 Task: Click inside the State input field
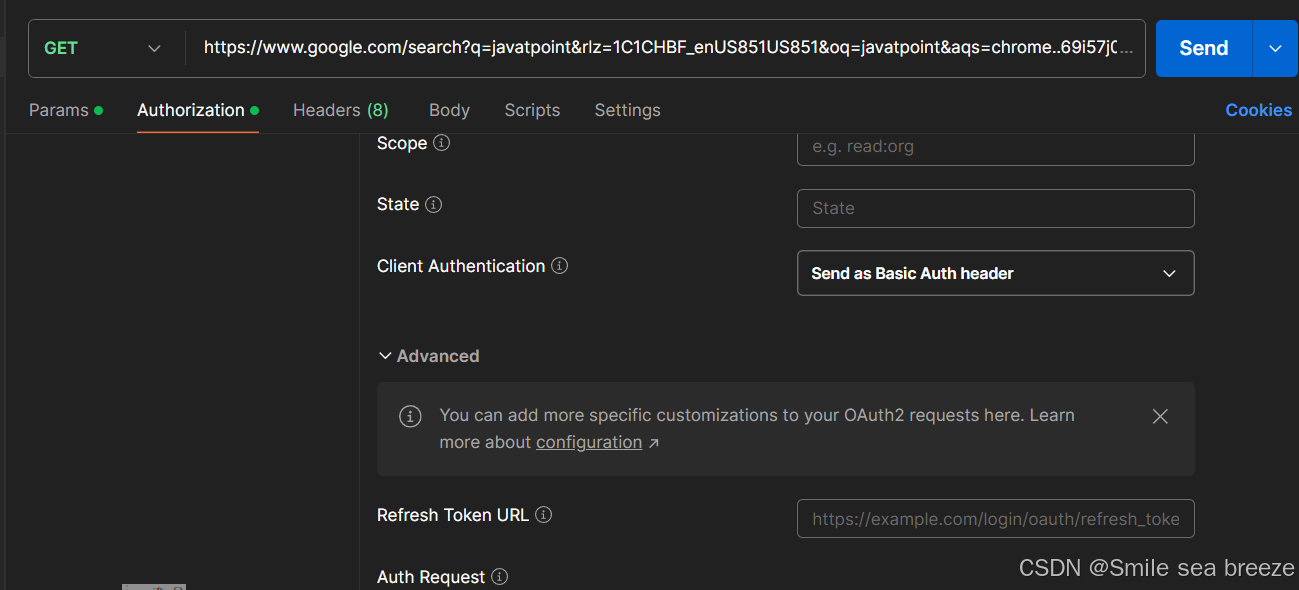click(995, 208)
